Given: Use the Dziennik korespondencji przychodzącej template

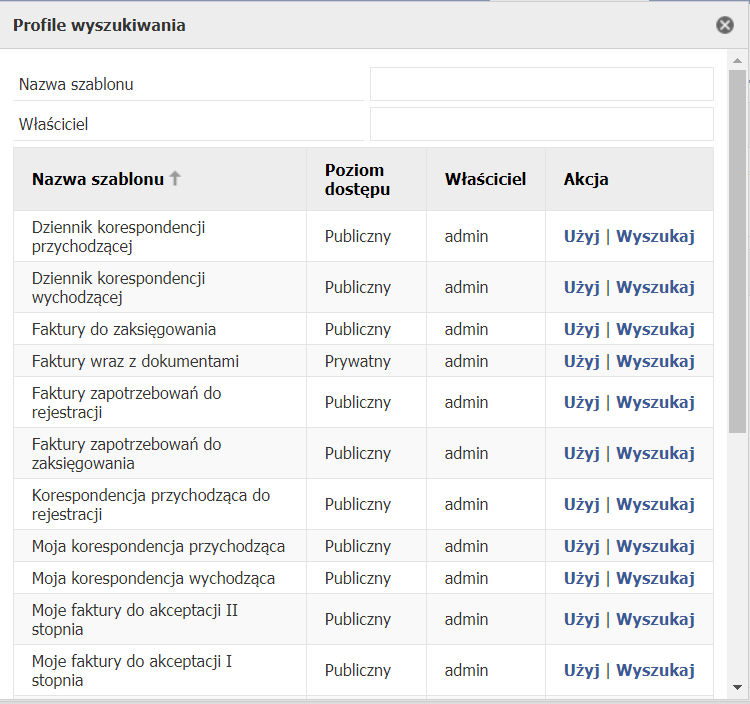Looking at the screenshot, I should pos(581,237).
